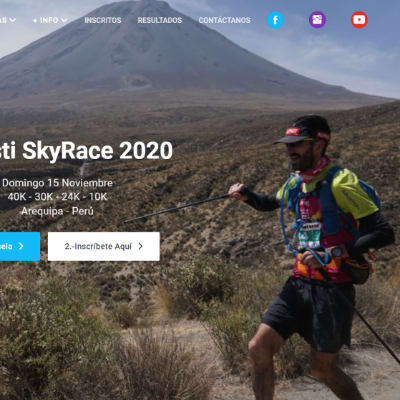Click the Domingo 15 Noviembre date text
This screenshot has height=400, width=400.
pyautogui.click(x=57, y=183)
